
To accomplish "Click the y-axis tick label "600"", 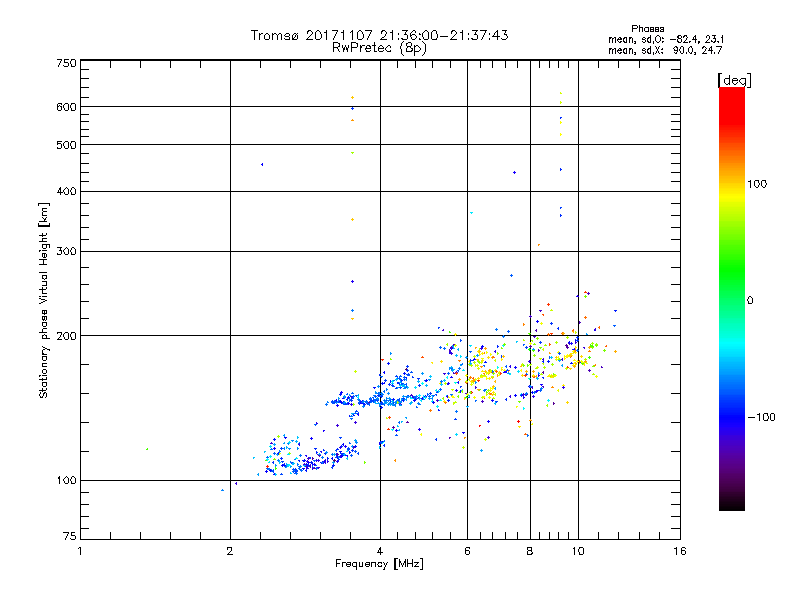I will (66, 107).
